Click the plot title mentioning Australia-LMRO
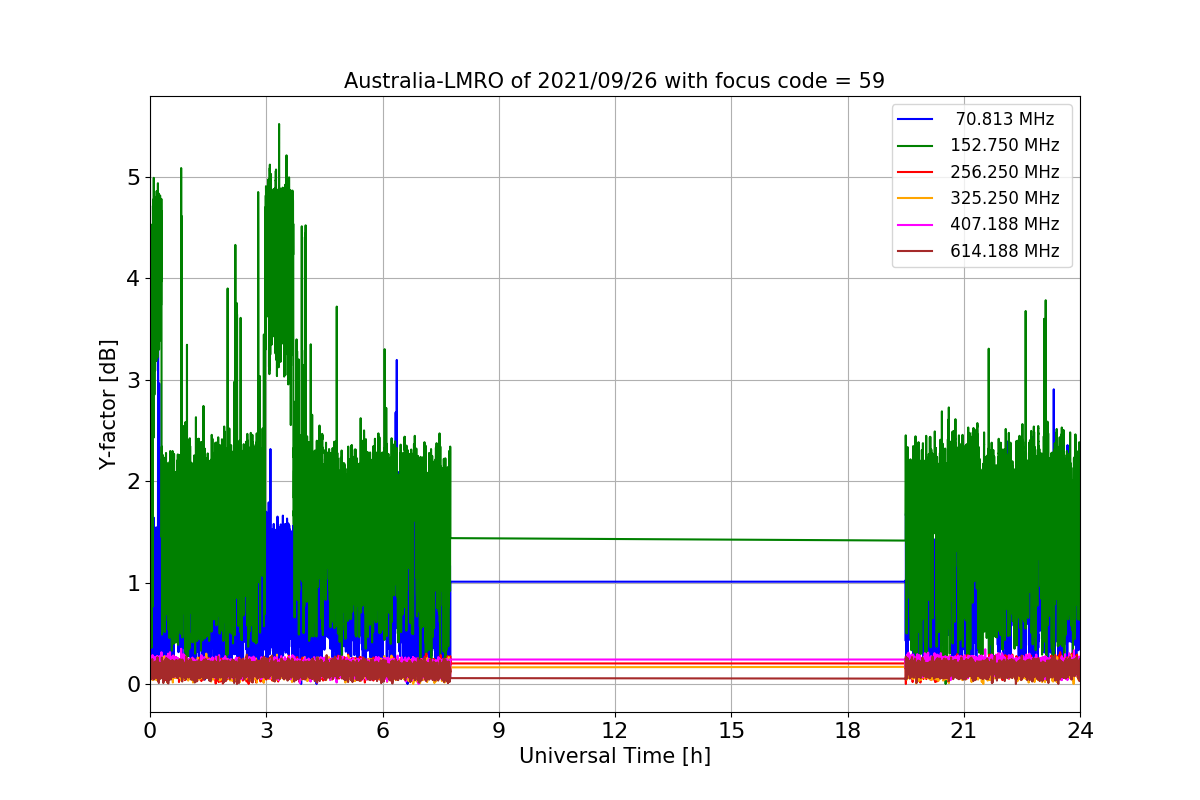The image size is (1200, 800). click(614, 81)
